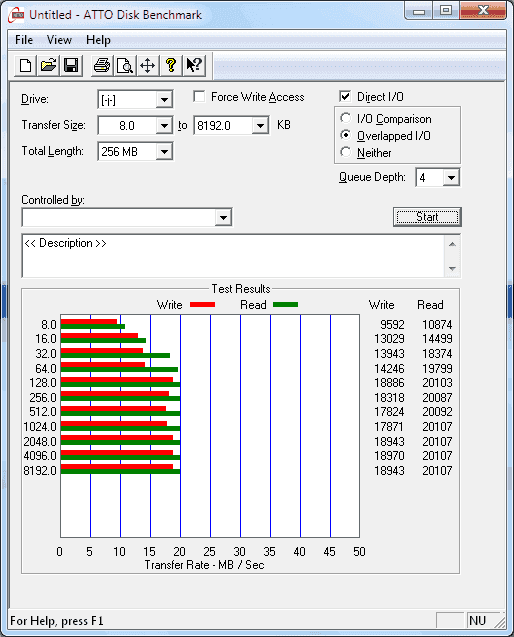Image resolution: width=514 pixels, height=637 pixels.
Task: Select the Overlapped I/O radio button
Action: click(x=345, y=135)
